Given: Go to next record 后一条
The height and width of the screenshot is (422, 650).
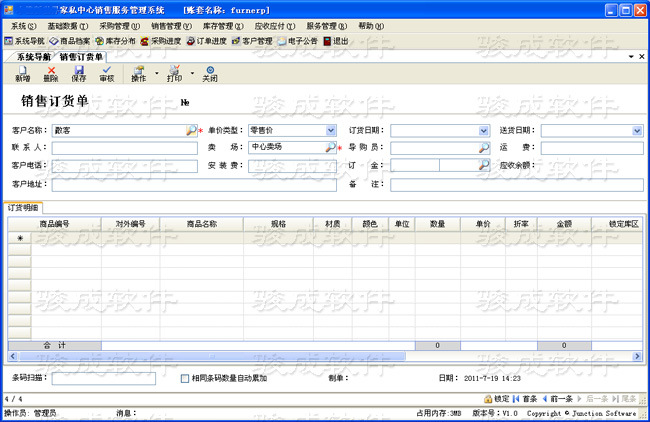Looking at the screenshot, I should tap(592, 399).
